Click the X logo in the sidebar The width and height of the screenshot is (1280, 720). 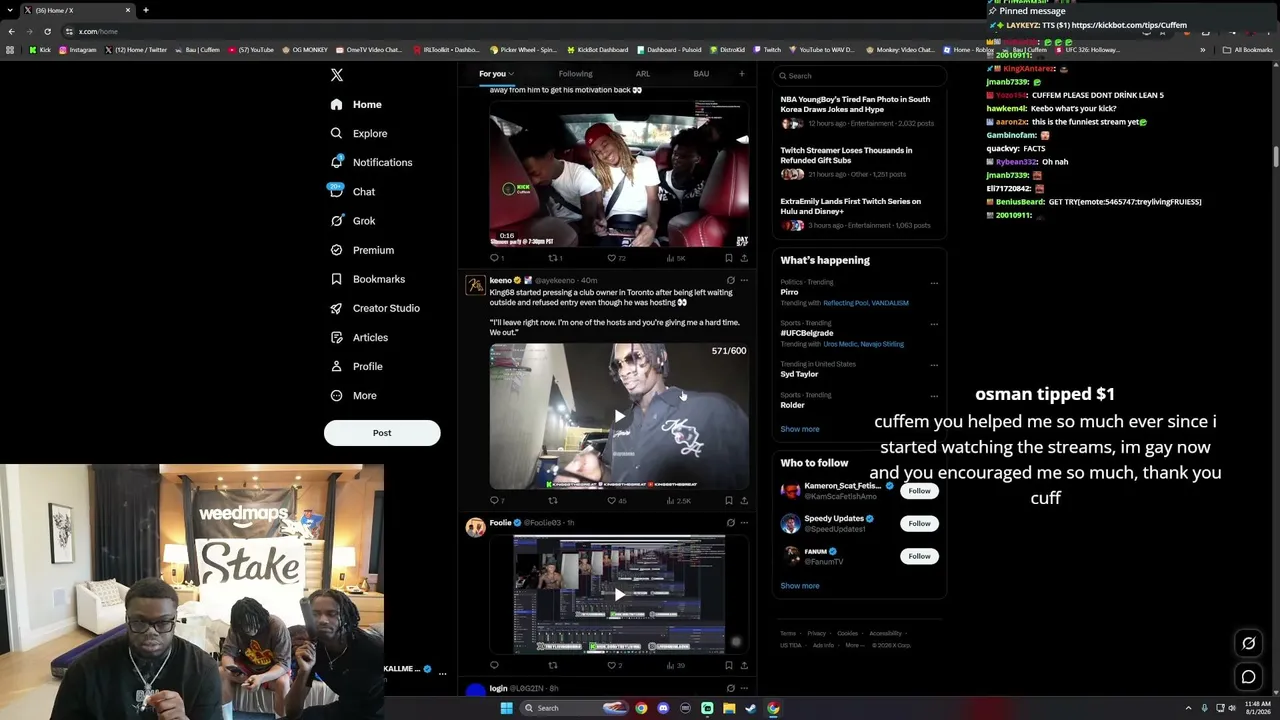pos(337,75)
